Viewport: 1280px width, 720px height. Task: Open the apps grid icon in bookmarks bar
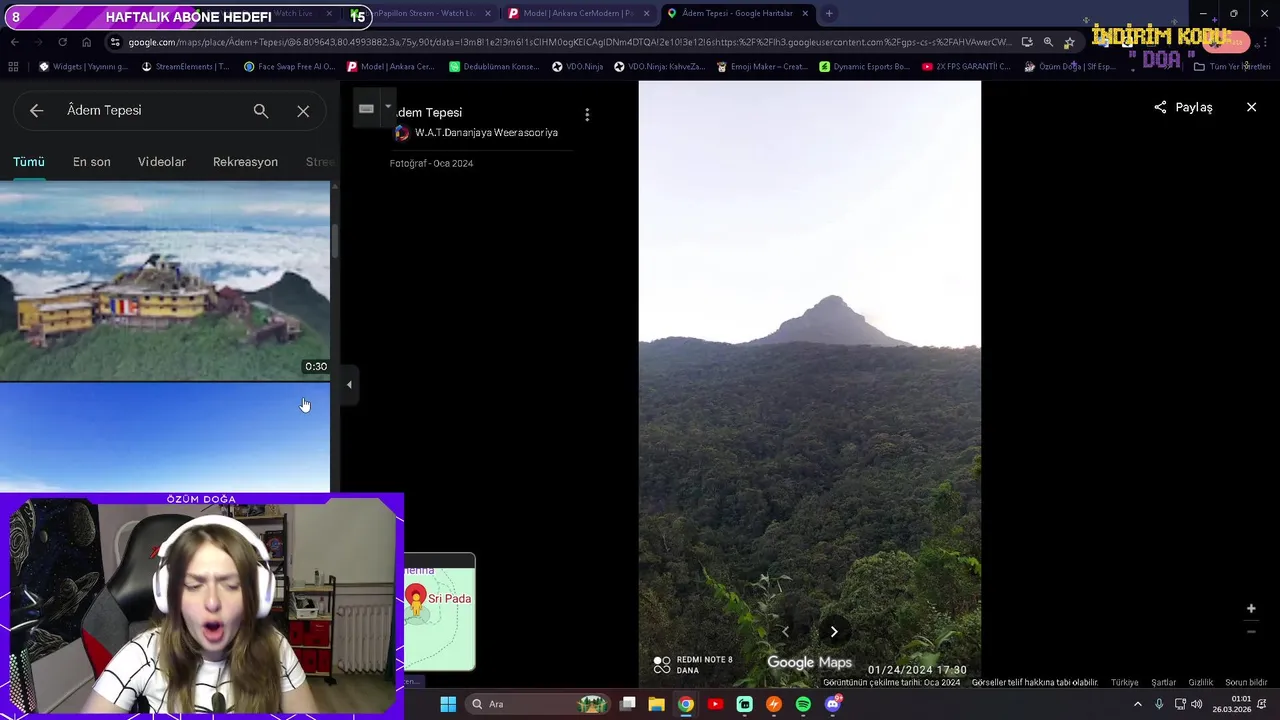click(x=13, y=67)
